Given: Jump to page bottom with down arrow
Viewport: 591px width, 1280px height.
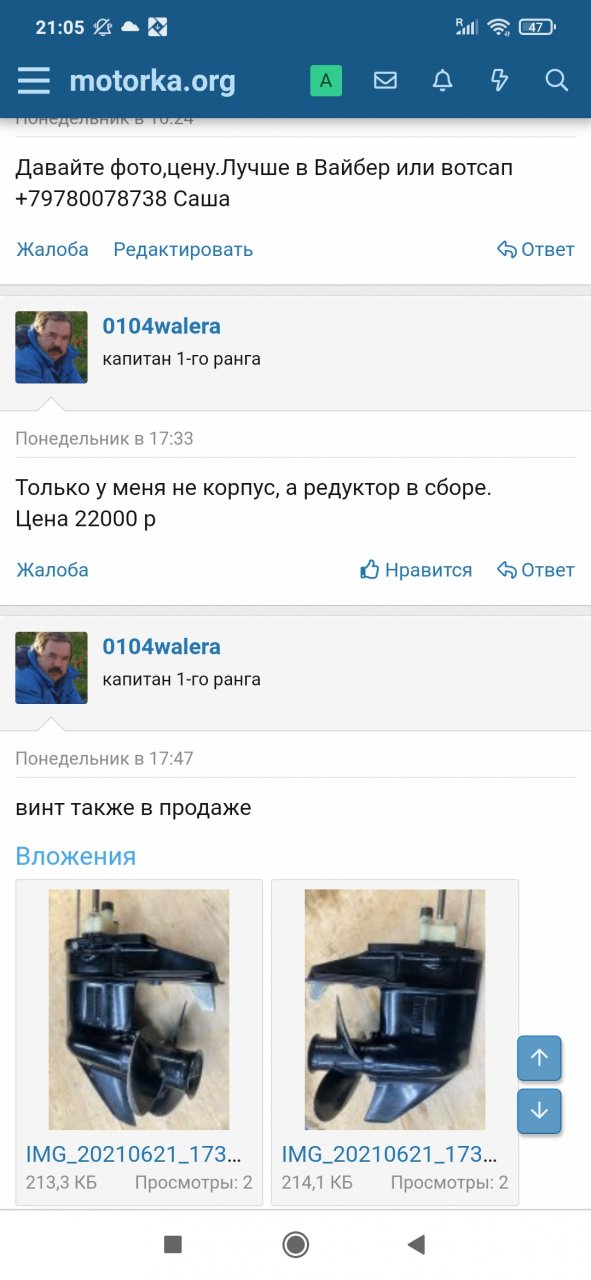Looking at the screenshot, I should tap(539, 1111).
